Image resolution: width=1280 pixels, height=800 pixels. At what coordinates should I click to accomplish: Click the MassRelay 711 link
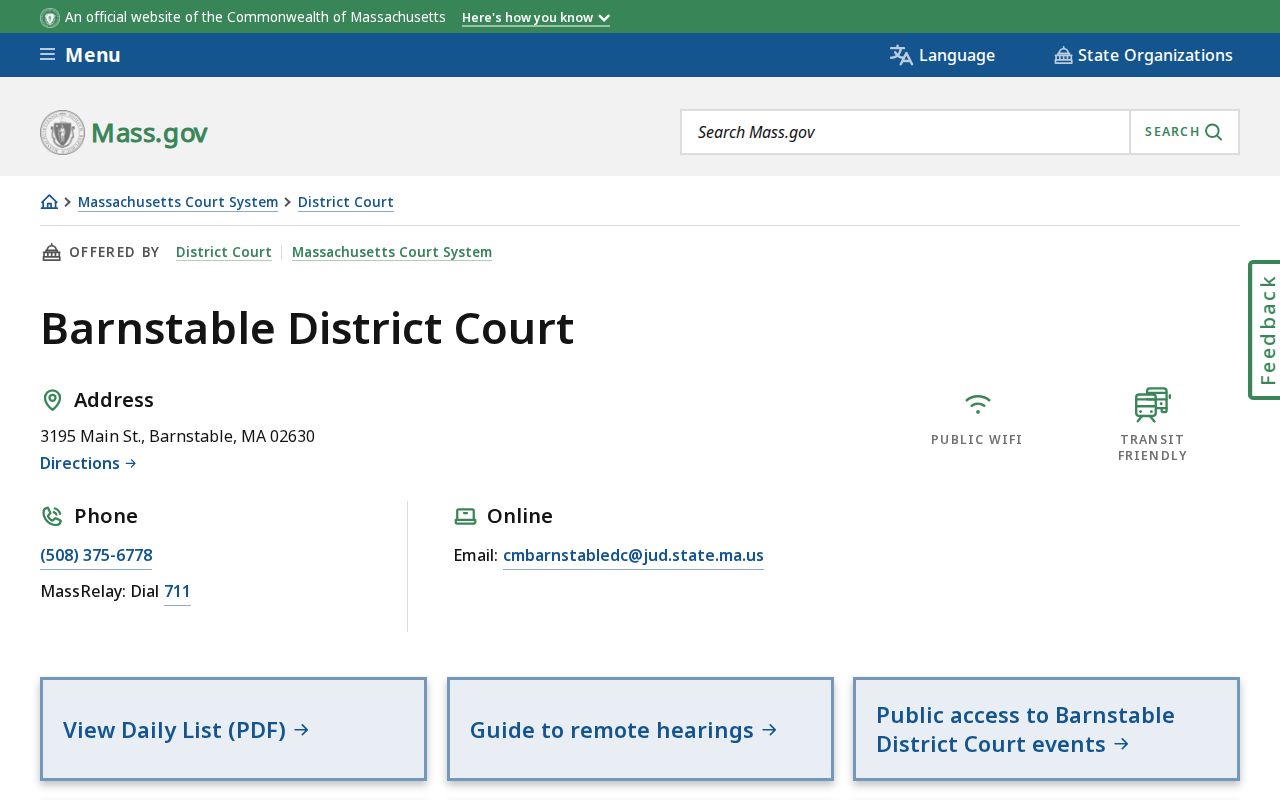pos(177,591)
